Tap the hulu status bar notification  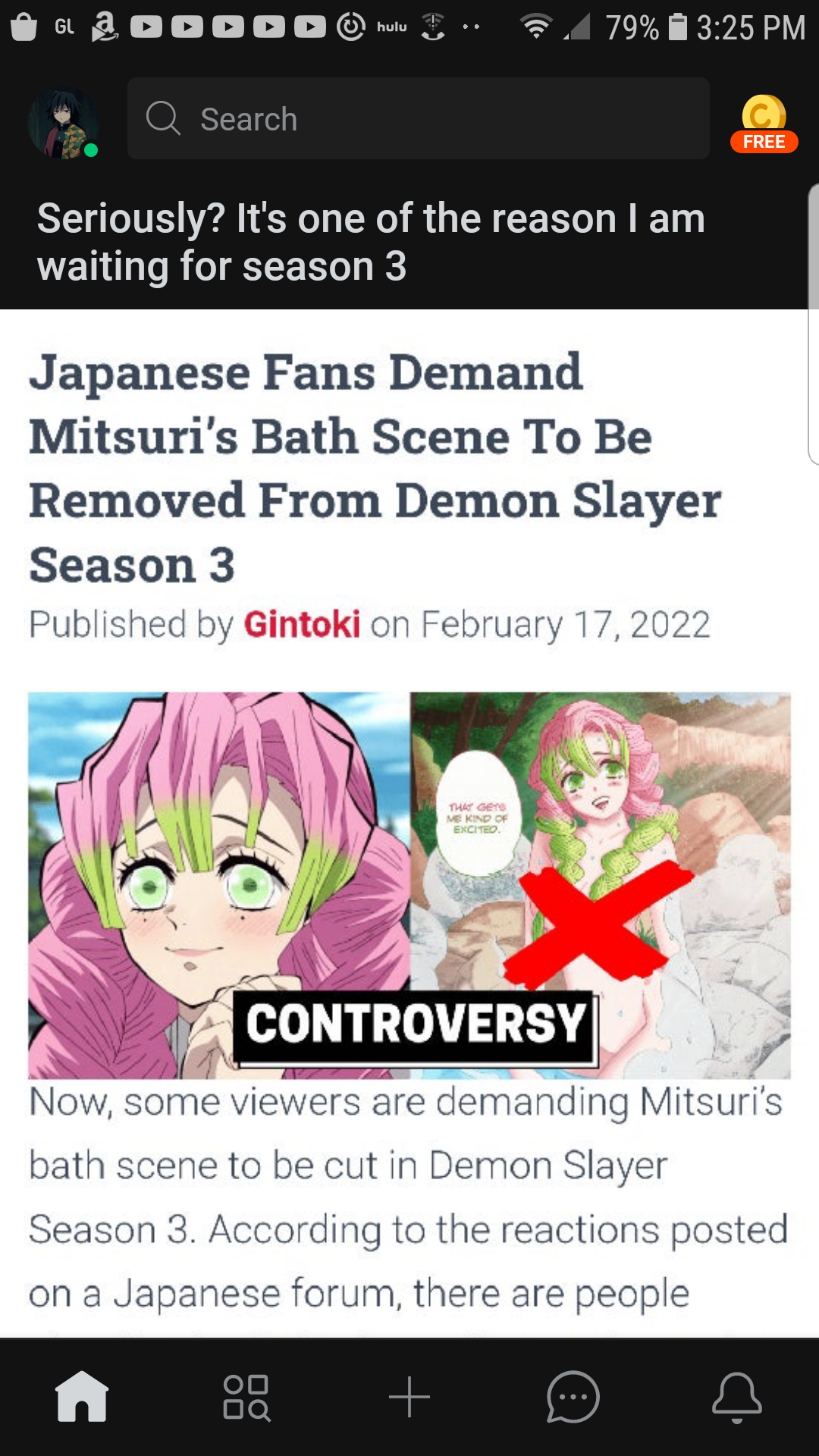[392, 27]
